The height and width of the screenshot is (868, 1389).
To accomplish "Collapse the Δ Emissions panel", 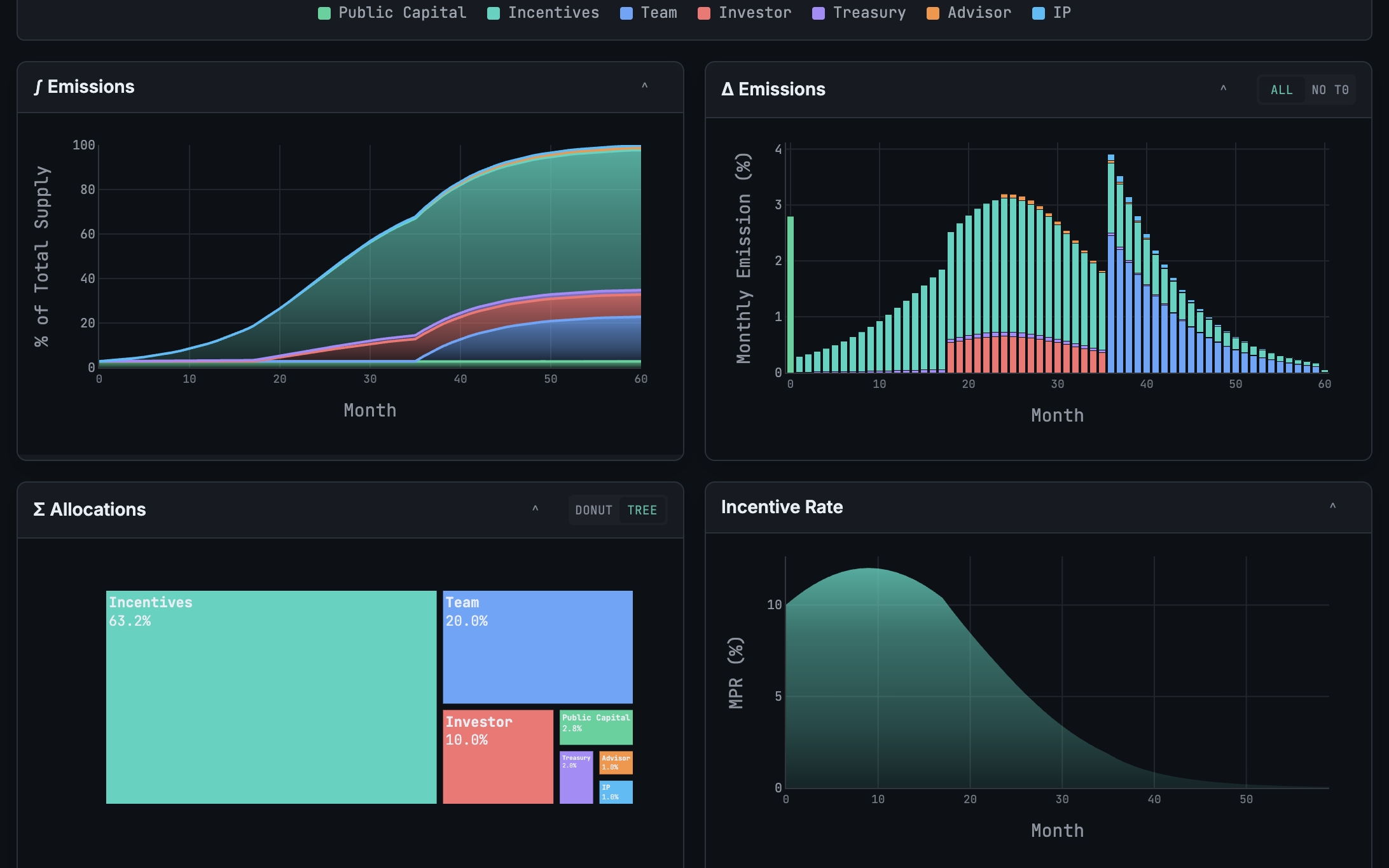I will tap(1223, 89).
